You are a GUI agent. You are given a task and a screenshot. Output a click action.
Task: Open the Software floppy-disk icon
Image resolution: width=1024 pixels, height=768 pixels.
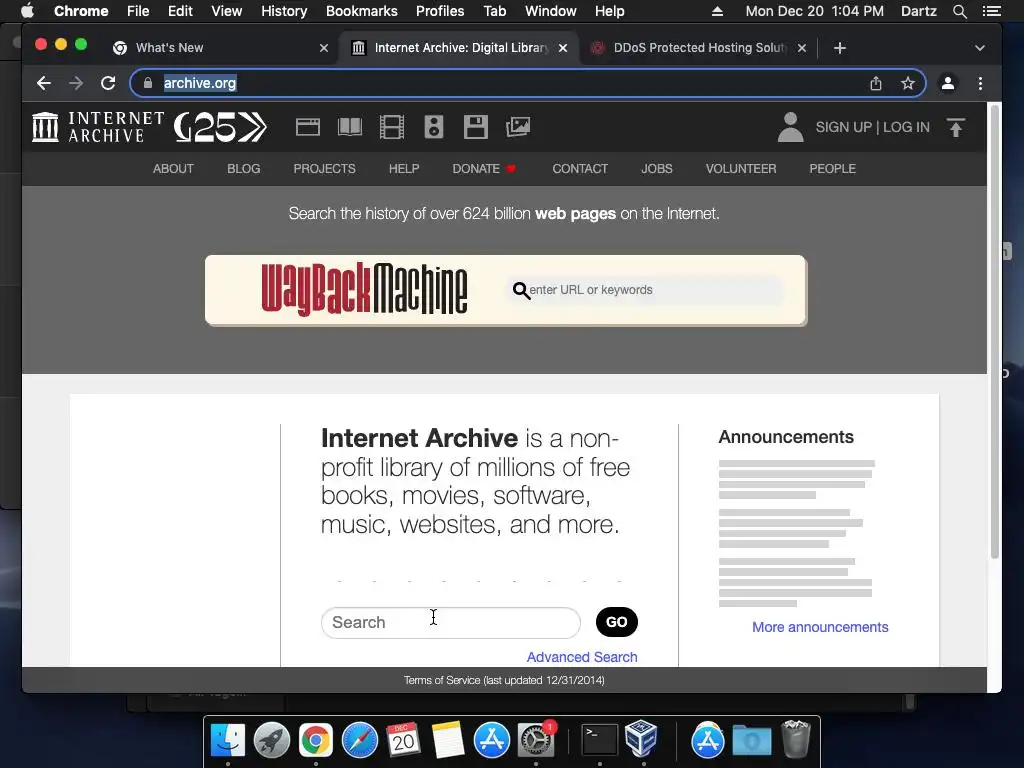pos(476,127)
